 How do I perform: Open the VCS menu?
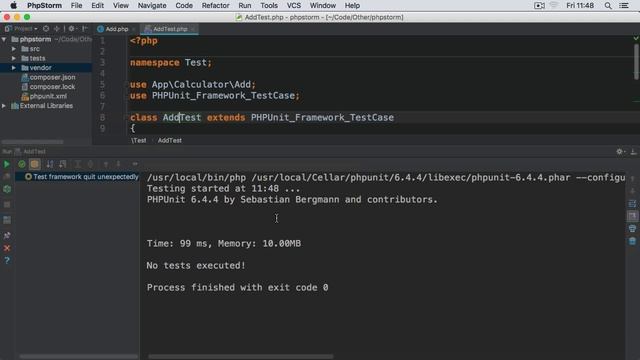coord(294,6)
